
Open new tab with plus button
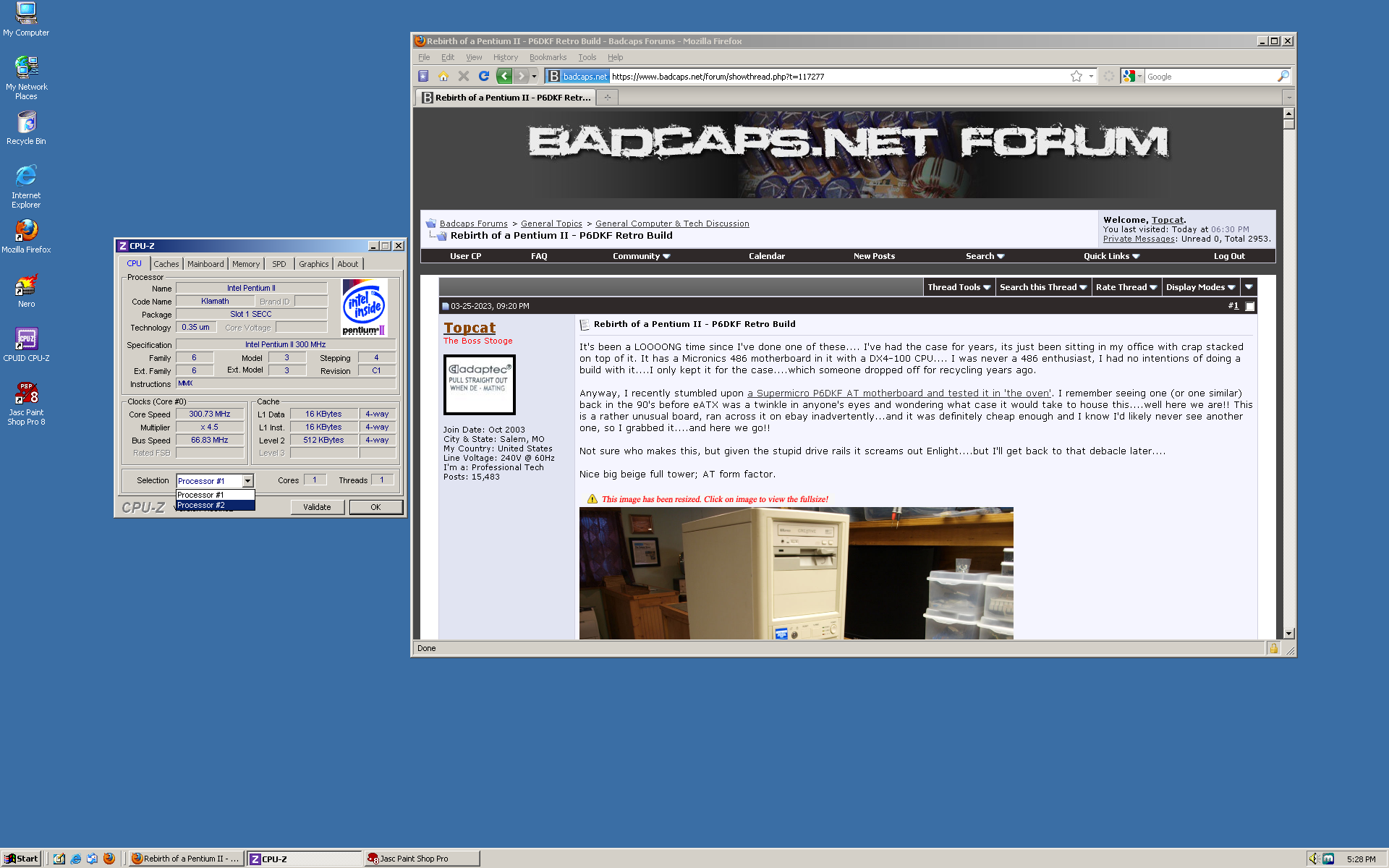[x=608, y=98]
